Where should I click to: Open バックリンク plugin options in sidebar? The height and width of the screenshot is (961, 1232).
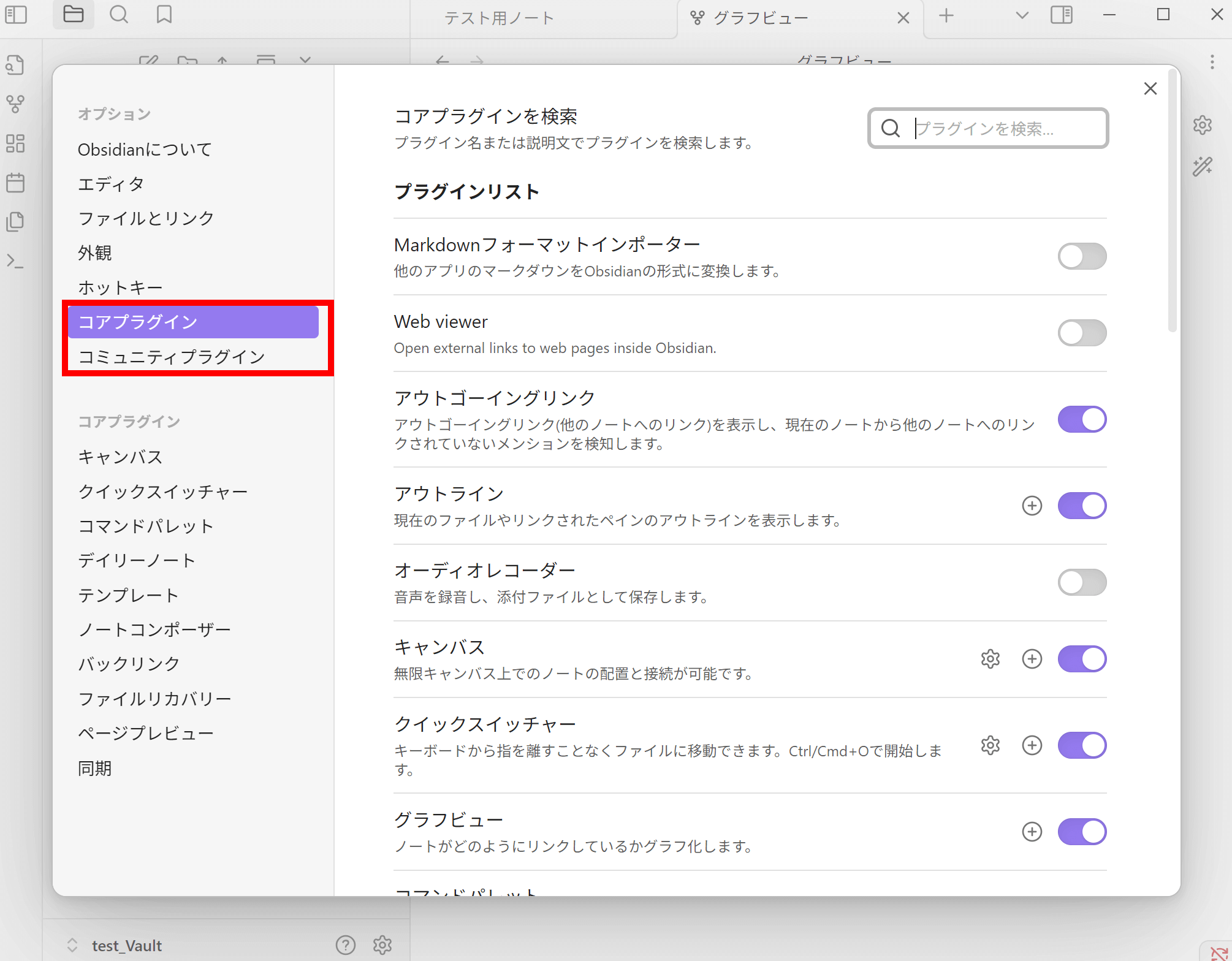tap(193, 664)
